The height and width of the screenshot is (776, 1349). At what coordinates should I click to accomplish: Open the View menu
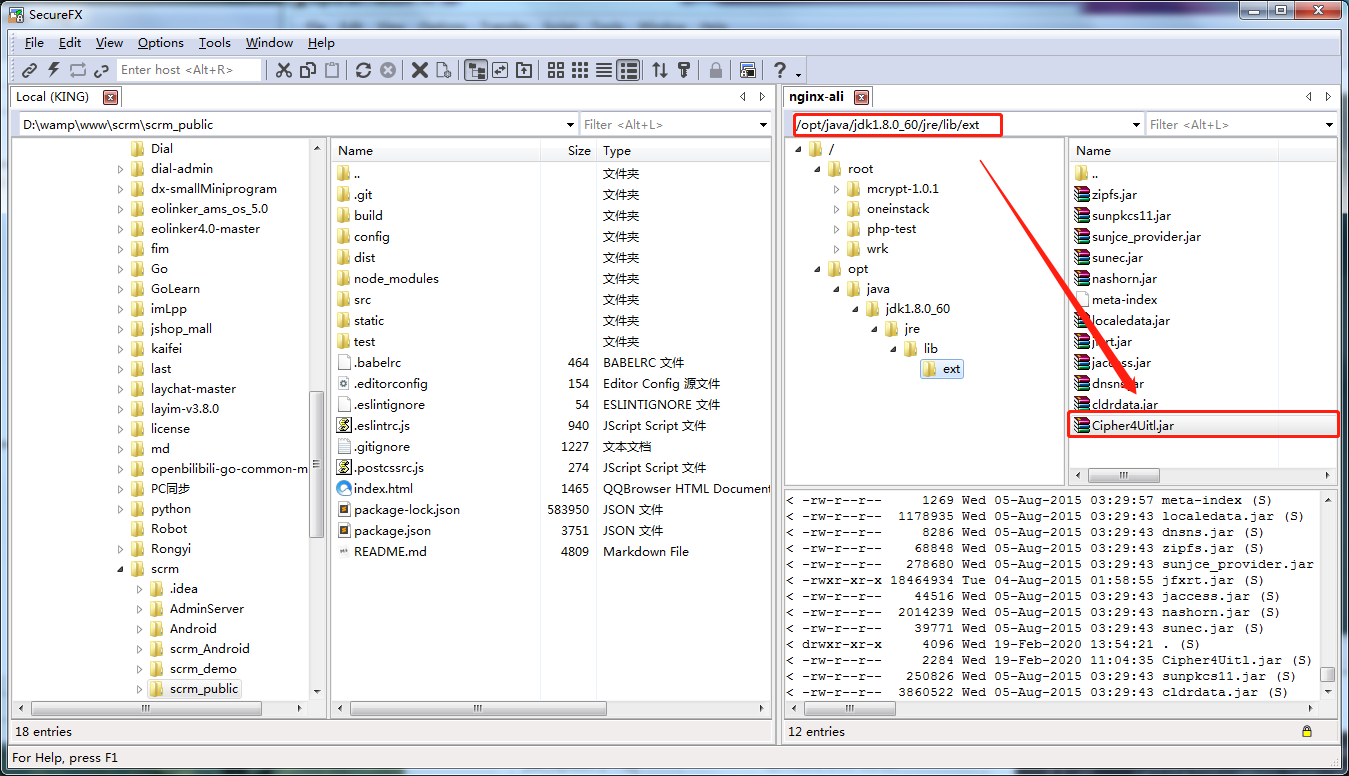109,43
